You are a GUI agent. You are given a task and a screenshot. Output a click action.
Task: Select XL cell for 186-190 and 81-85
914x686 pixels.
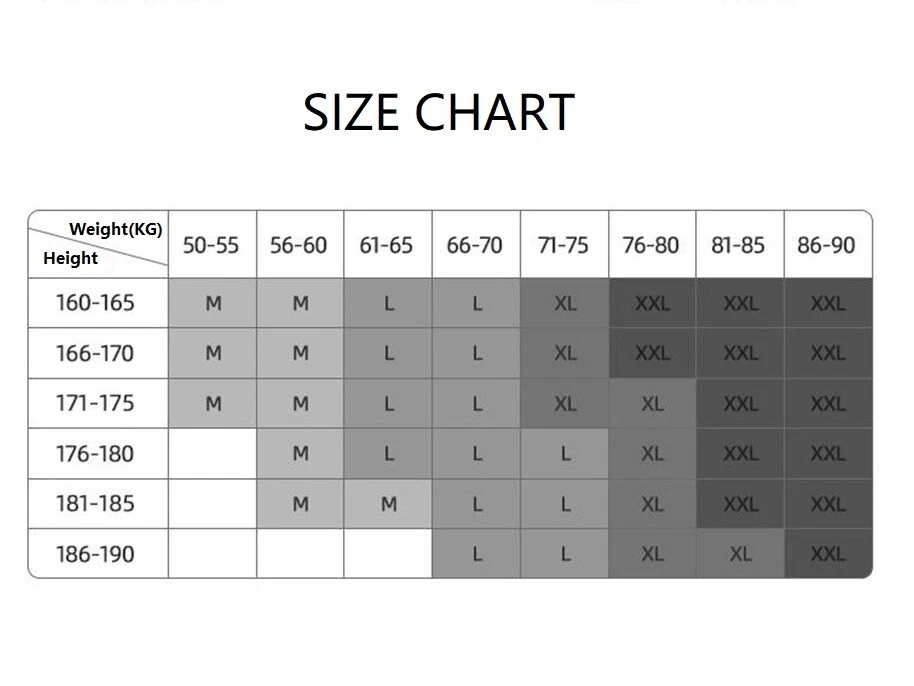click(x=740, y=554)
